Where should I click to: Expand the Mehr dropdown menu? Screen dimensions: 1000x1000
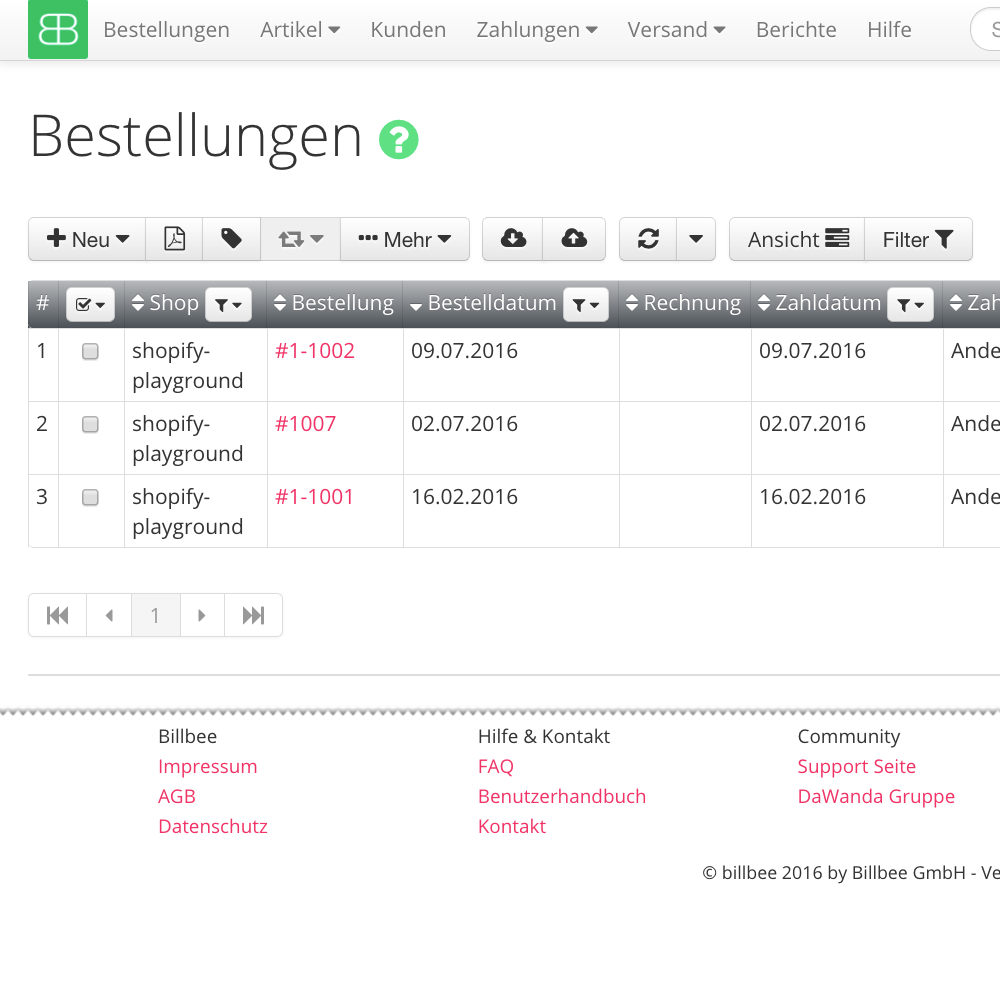[x=405, y=239]
